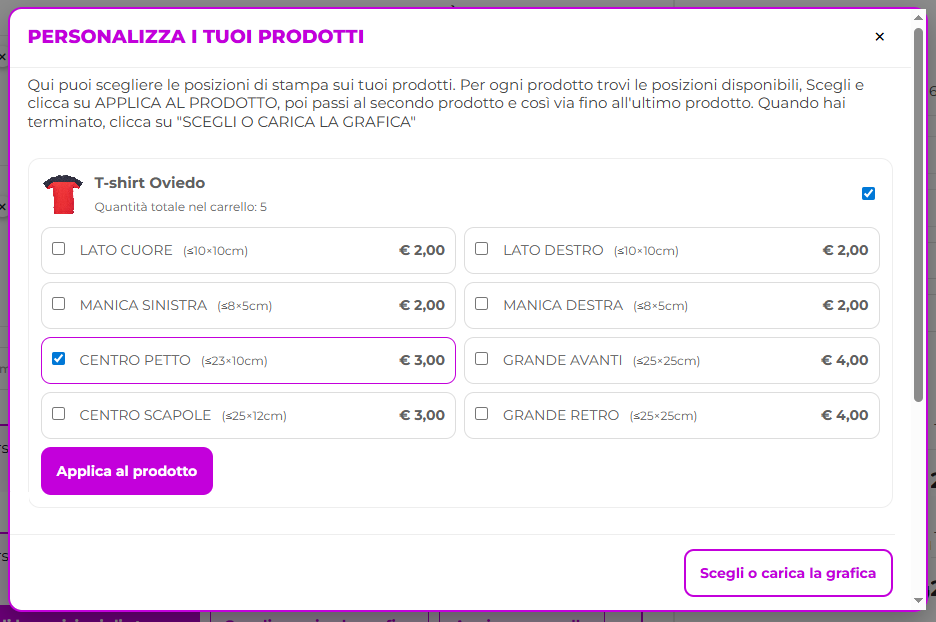Check the LATO DESTRO print position

tap(482, 249)
